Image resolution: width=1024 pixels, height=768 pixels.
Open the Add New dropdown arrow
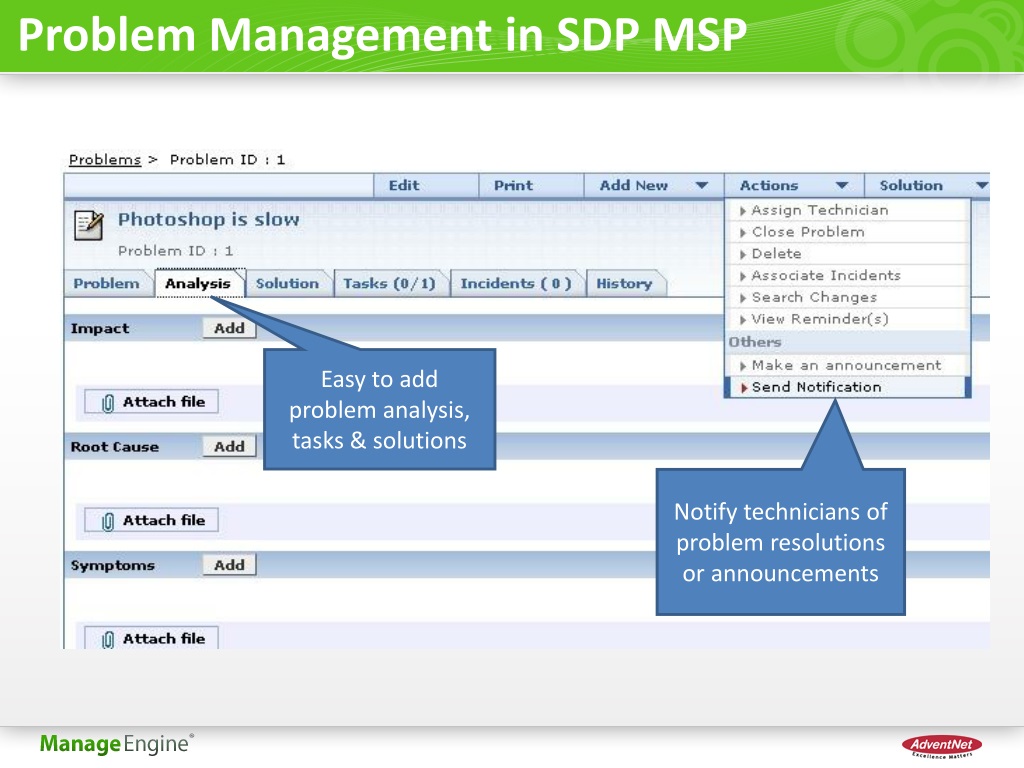click(702, 185)
